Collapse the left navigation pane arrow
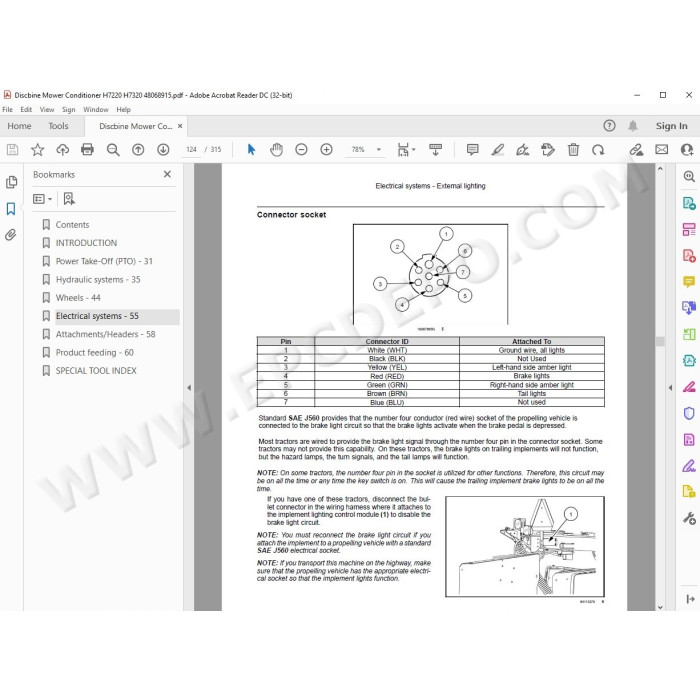The height and width of the screenshot is (700, 700). [x=189, y=388]
